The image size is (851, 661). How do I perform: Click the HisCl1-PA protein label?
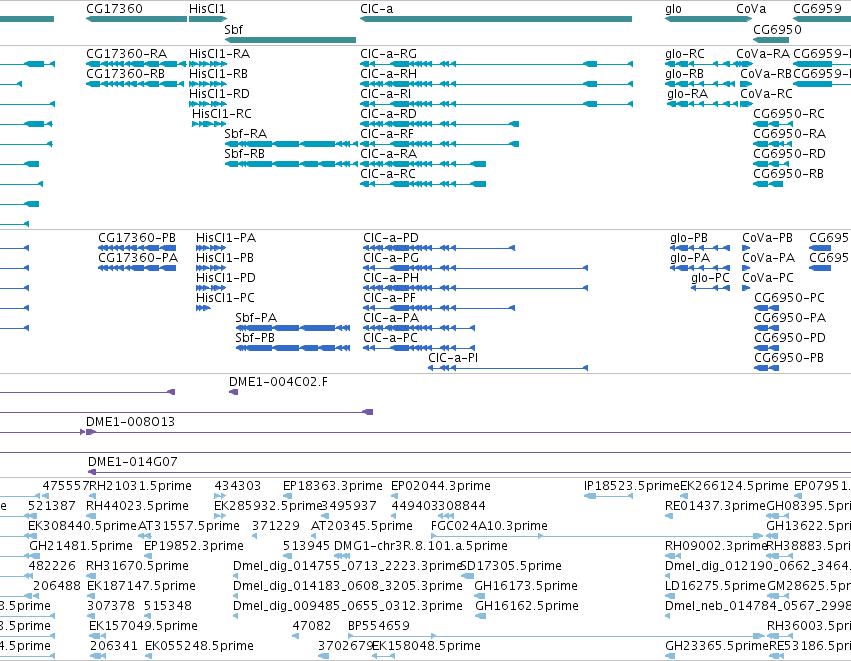tap(226, 238)
